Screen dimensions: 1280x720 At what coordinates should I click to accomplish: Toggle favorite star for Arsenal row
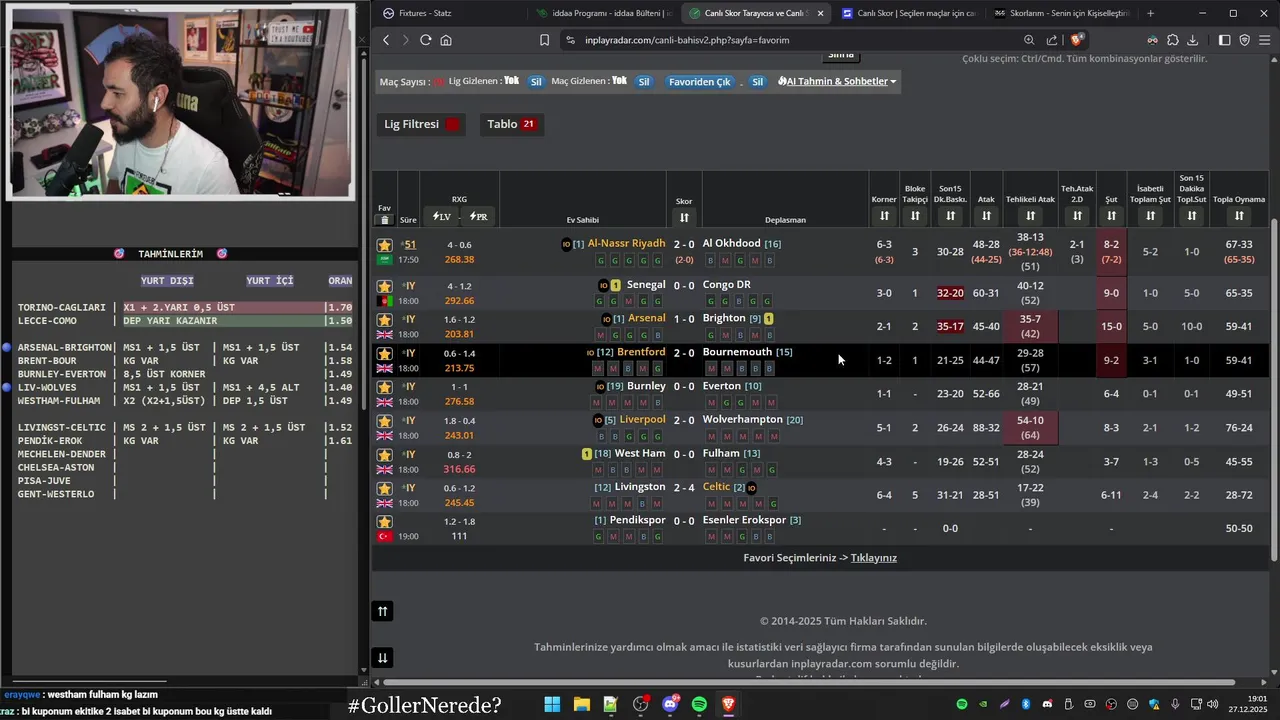384,320
